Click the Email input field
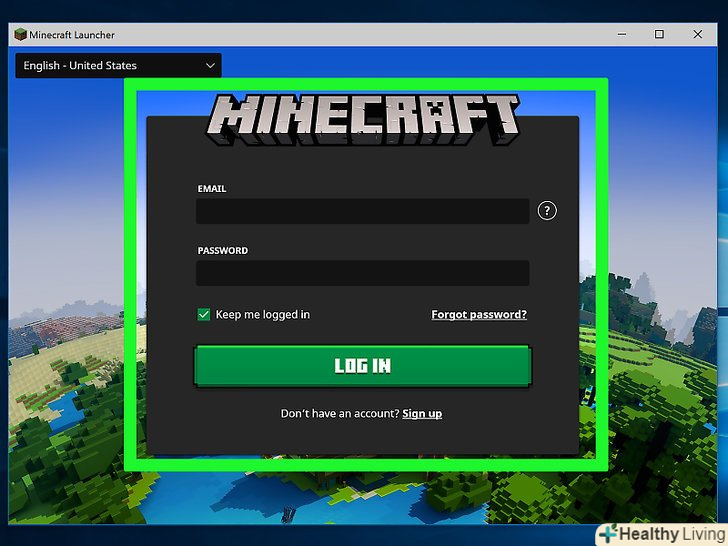This screenshot has height=546, width=728. pyautogui.click(x=363, y=211)
